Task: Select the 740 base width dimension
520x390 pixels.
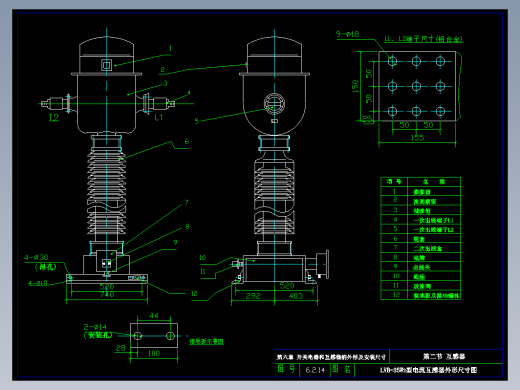Action: pyautogui.click(x=107, y=294)
